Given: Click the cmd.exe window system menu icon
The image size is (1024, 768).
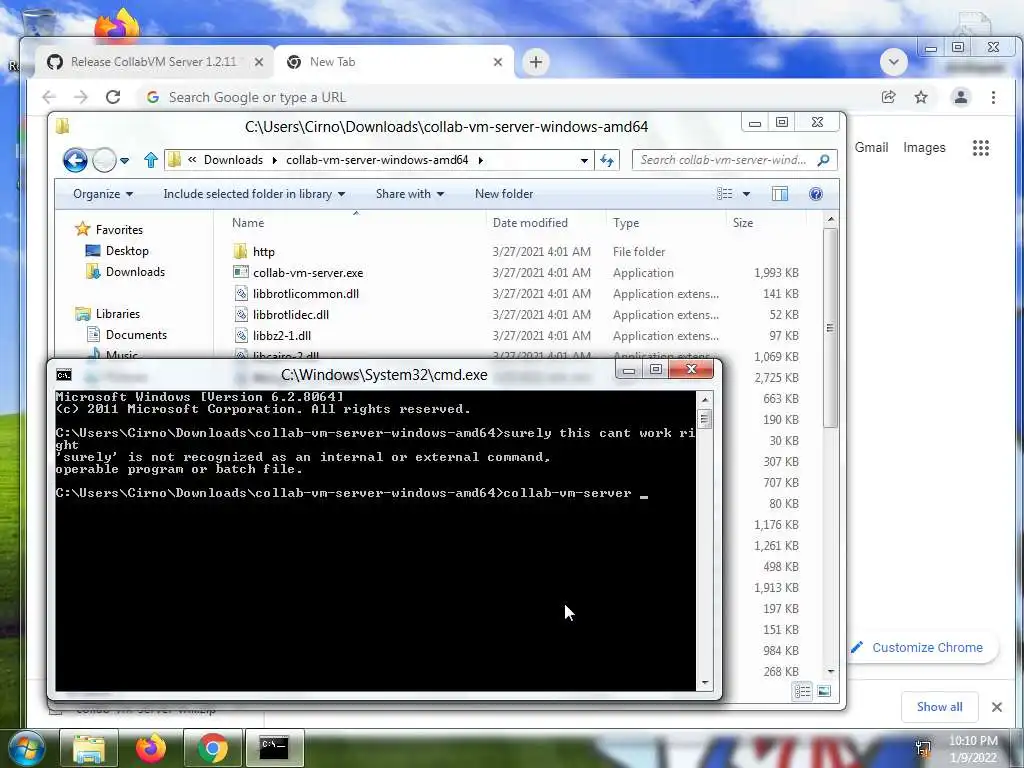Looking at the screenshot, I should pos(63,375).
